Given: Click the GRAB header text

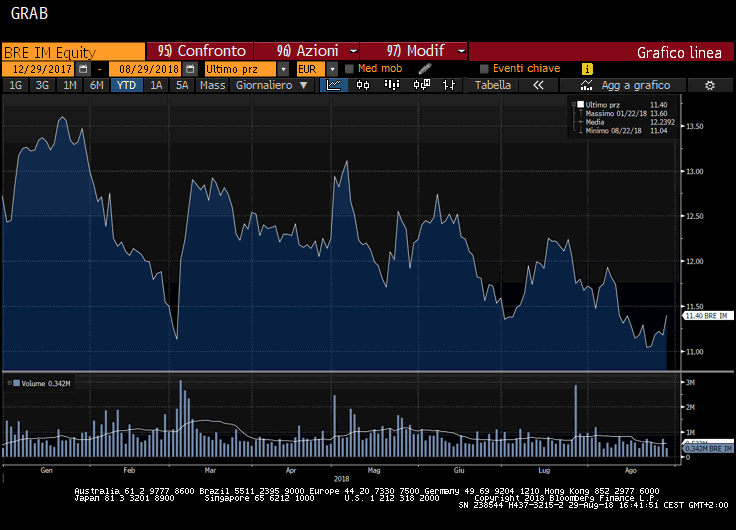Looking at the screenshot, I should point(29,14).
